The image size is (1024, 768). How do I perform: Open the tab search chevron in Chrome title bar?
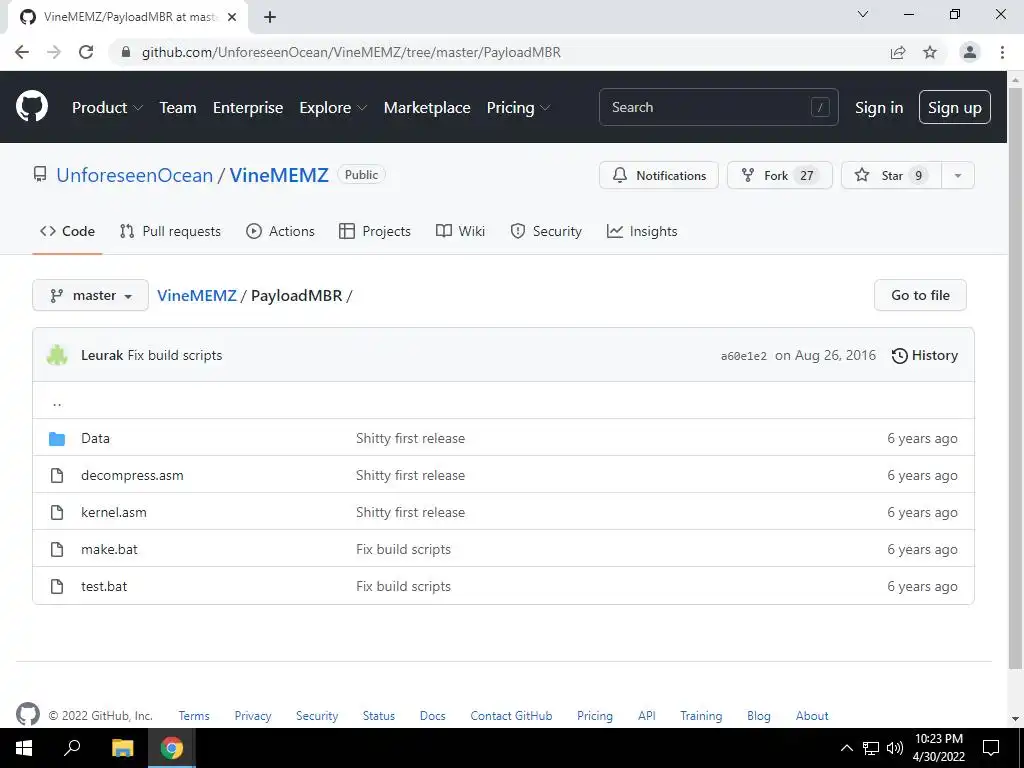(863, 14)
